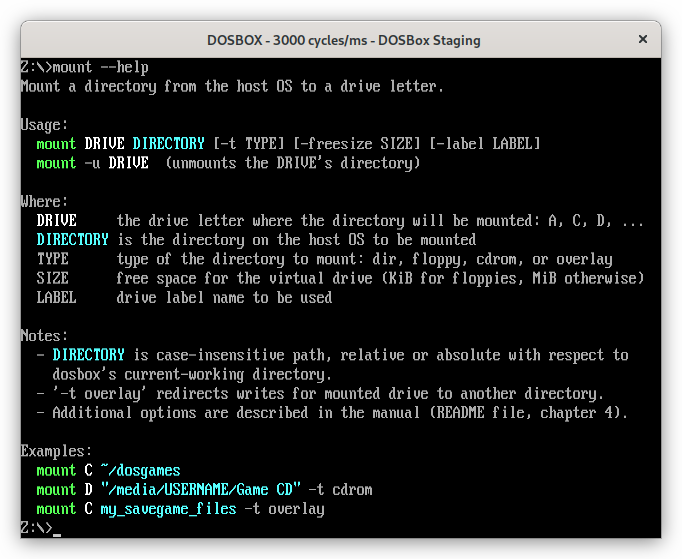Close the DOSBox Staging window
This screenshot has width=682, height=559.
(642, 39)
